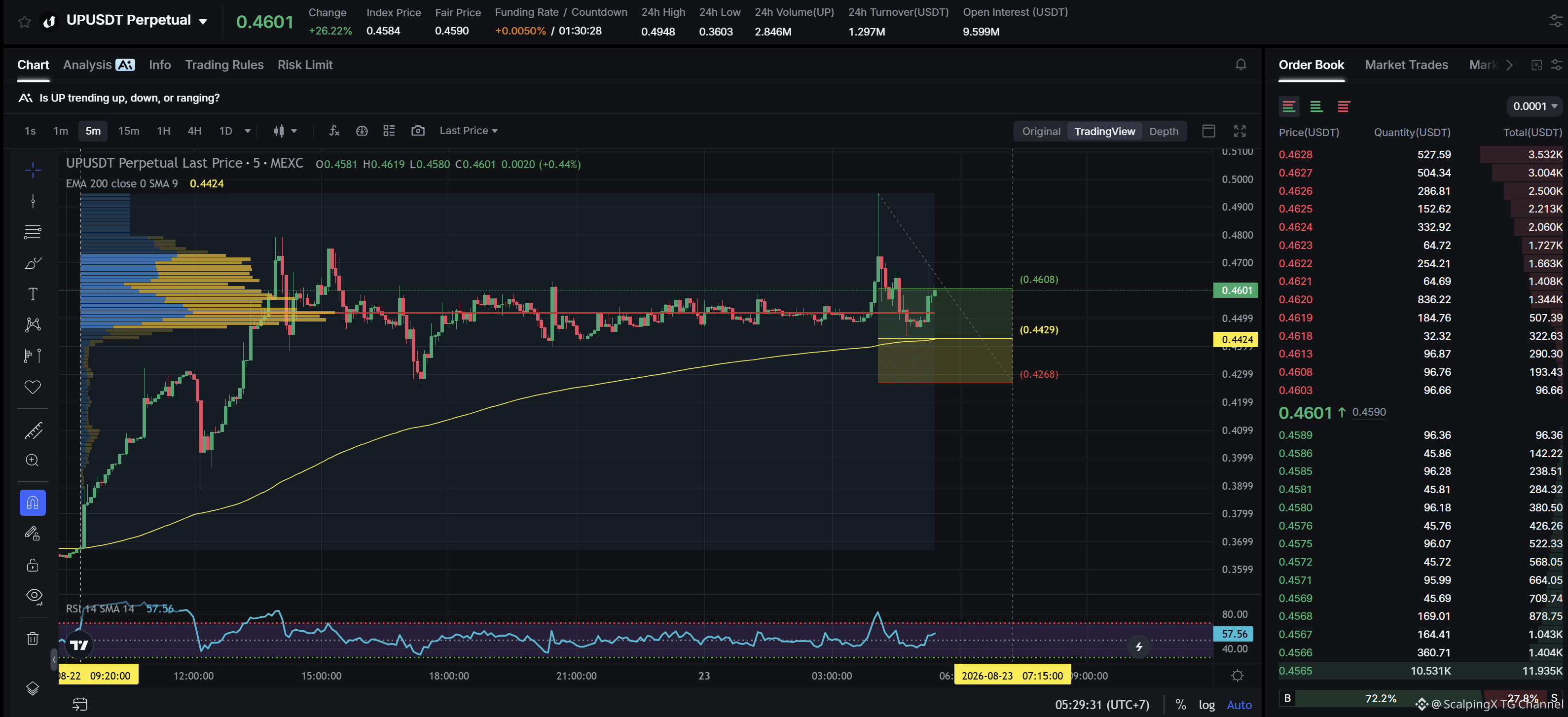Show more order book tabs chevron
The height and width of the screenshot is (717, 1568).
(1509, 65)
